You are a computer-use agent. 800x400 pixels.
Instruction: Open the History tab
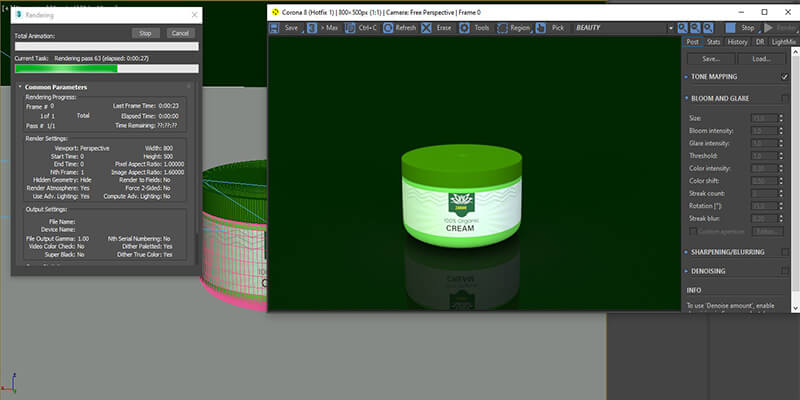tap(737, 42)
